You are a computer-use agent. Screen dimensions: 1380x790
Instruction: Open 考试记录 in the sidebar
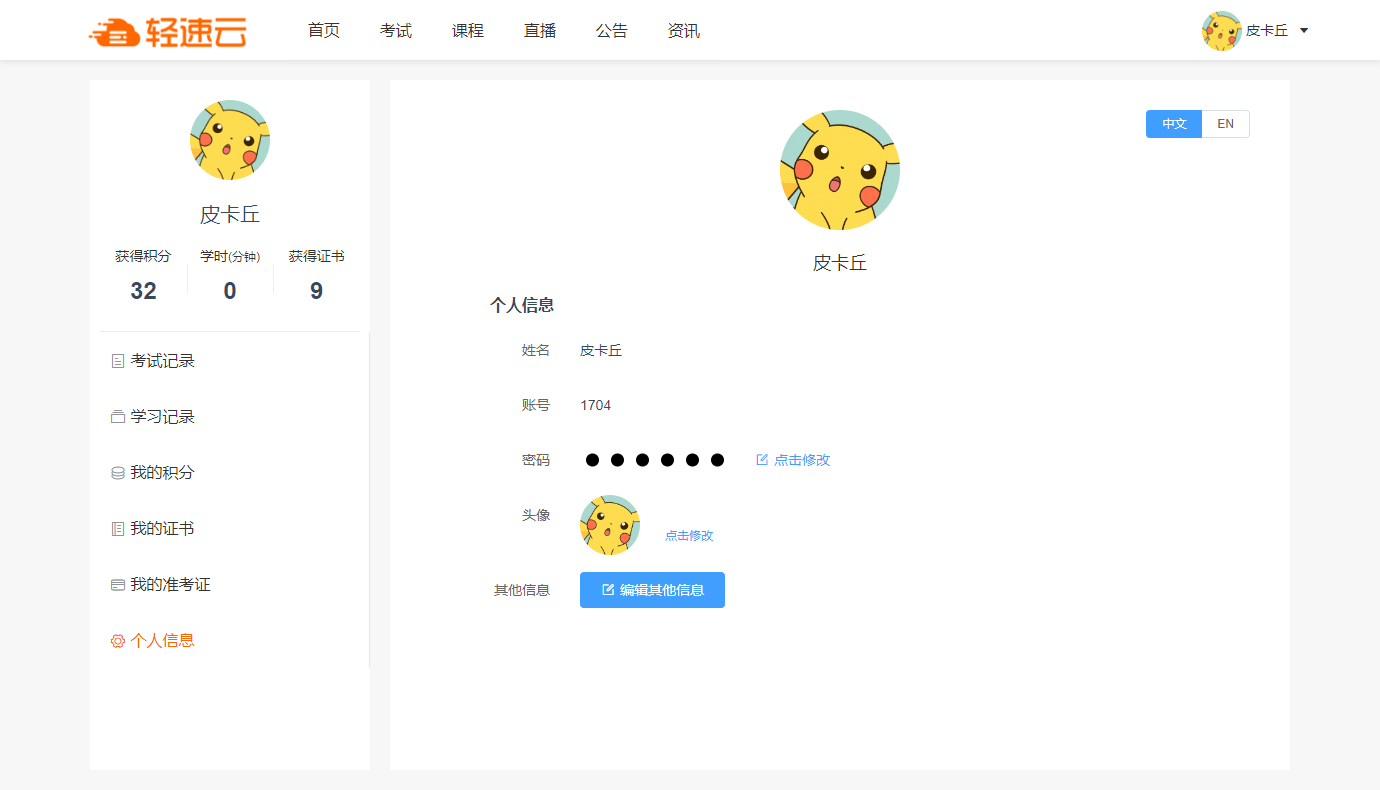(x=162, y=361)
